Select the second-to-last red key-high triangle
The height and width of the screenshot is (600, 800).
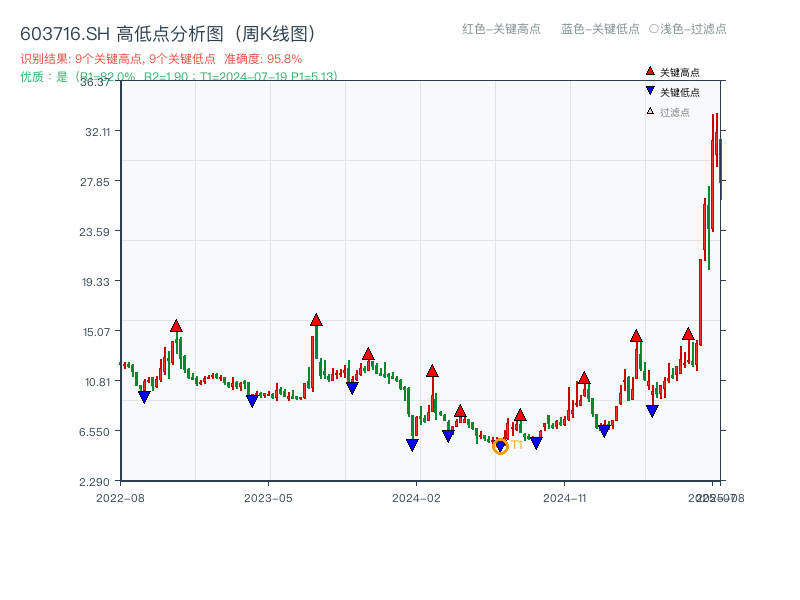tap(636, 336)
